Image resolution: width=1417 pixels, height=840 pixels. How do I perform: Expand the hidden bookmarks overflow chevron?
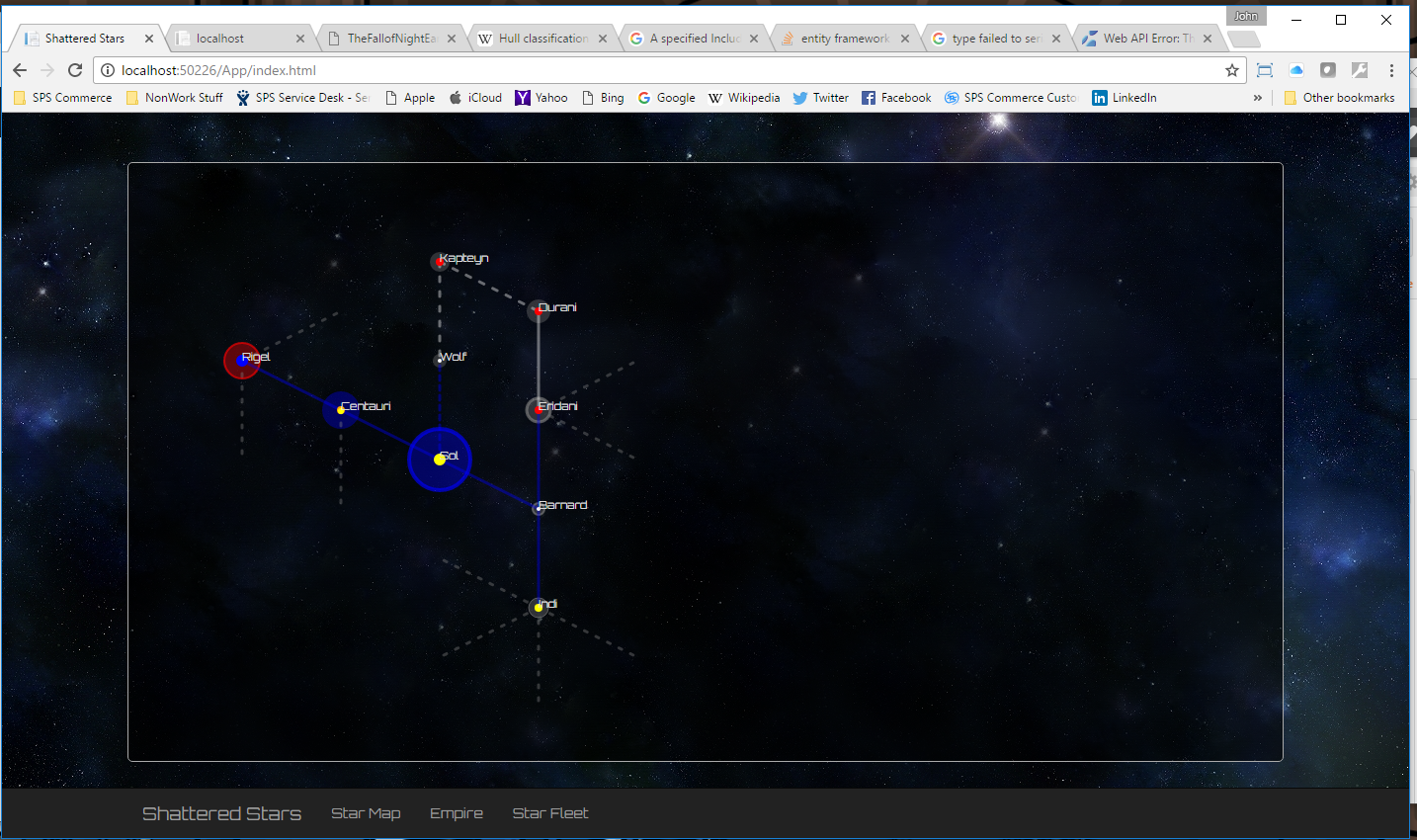pyautogui.click(x=1257, y=98)
